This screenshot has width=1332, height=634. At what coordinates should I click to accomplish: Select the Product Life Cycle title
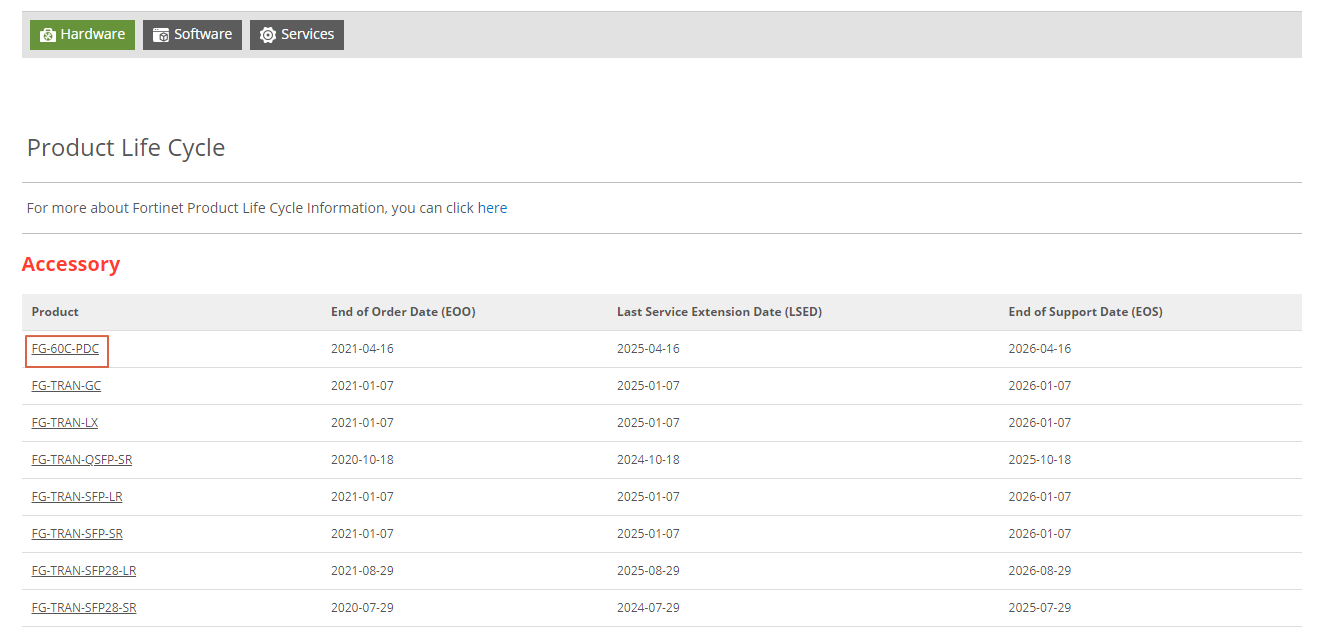pos(126,148)
